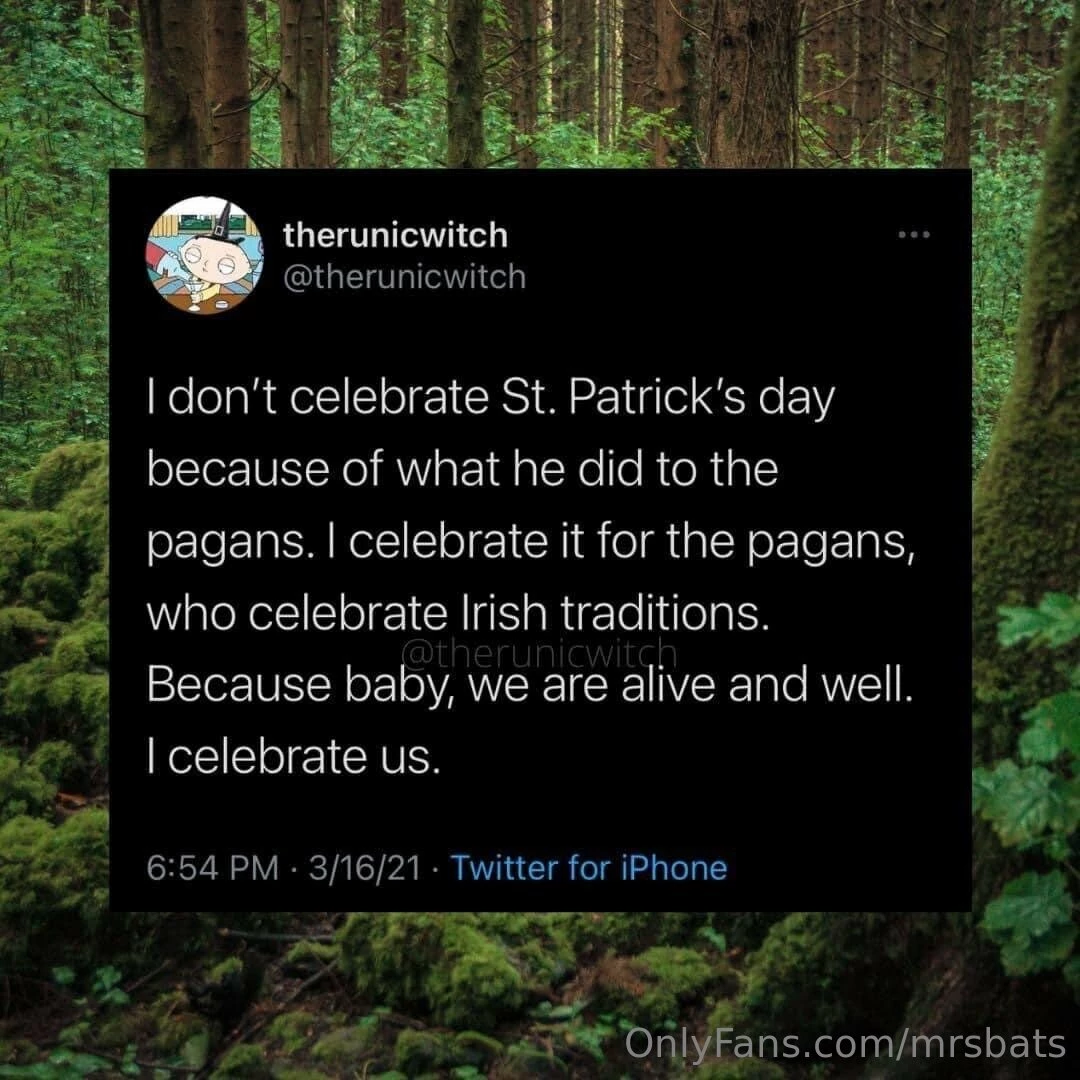The height and width of the screenshot is (1080, 1080).
Task: Click the @therunicwitch handle under the name
Action: tap(404, 276)
